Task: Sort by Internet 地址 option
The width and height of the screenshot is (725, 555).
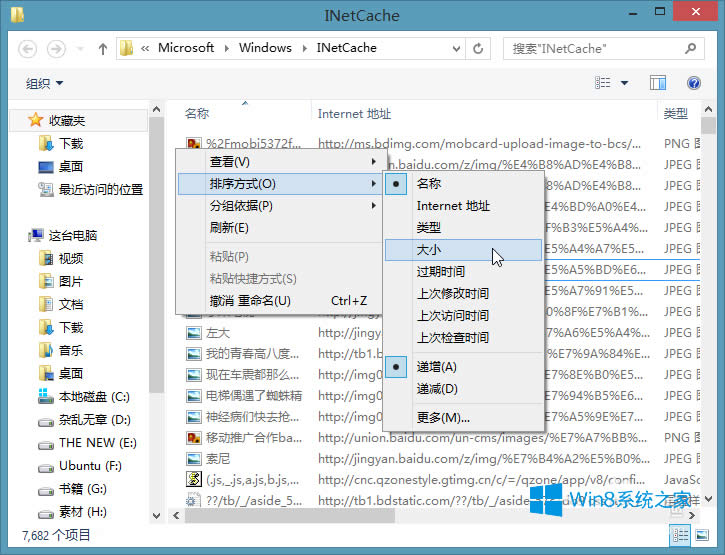Action: [x=463, y=206]
